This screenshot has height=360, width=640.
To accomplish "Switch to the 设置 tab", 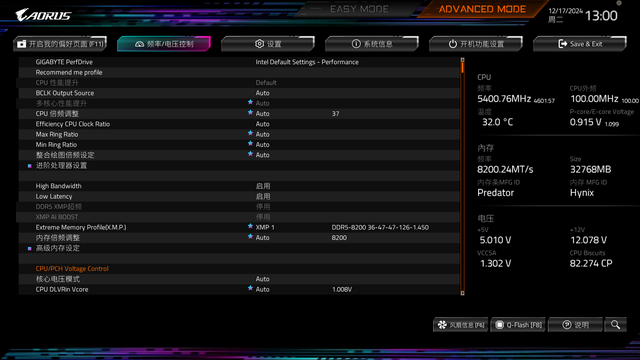I will [268, 44].
